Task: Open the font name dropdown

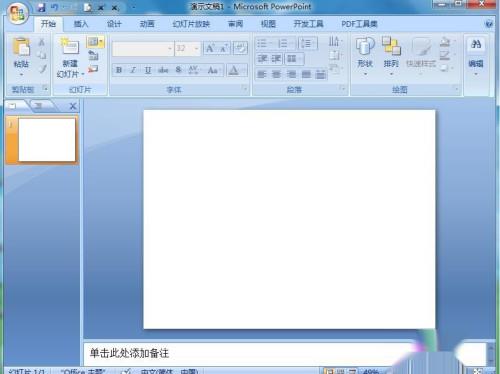Action: click(x=169, y=49)
